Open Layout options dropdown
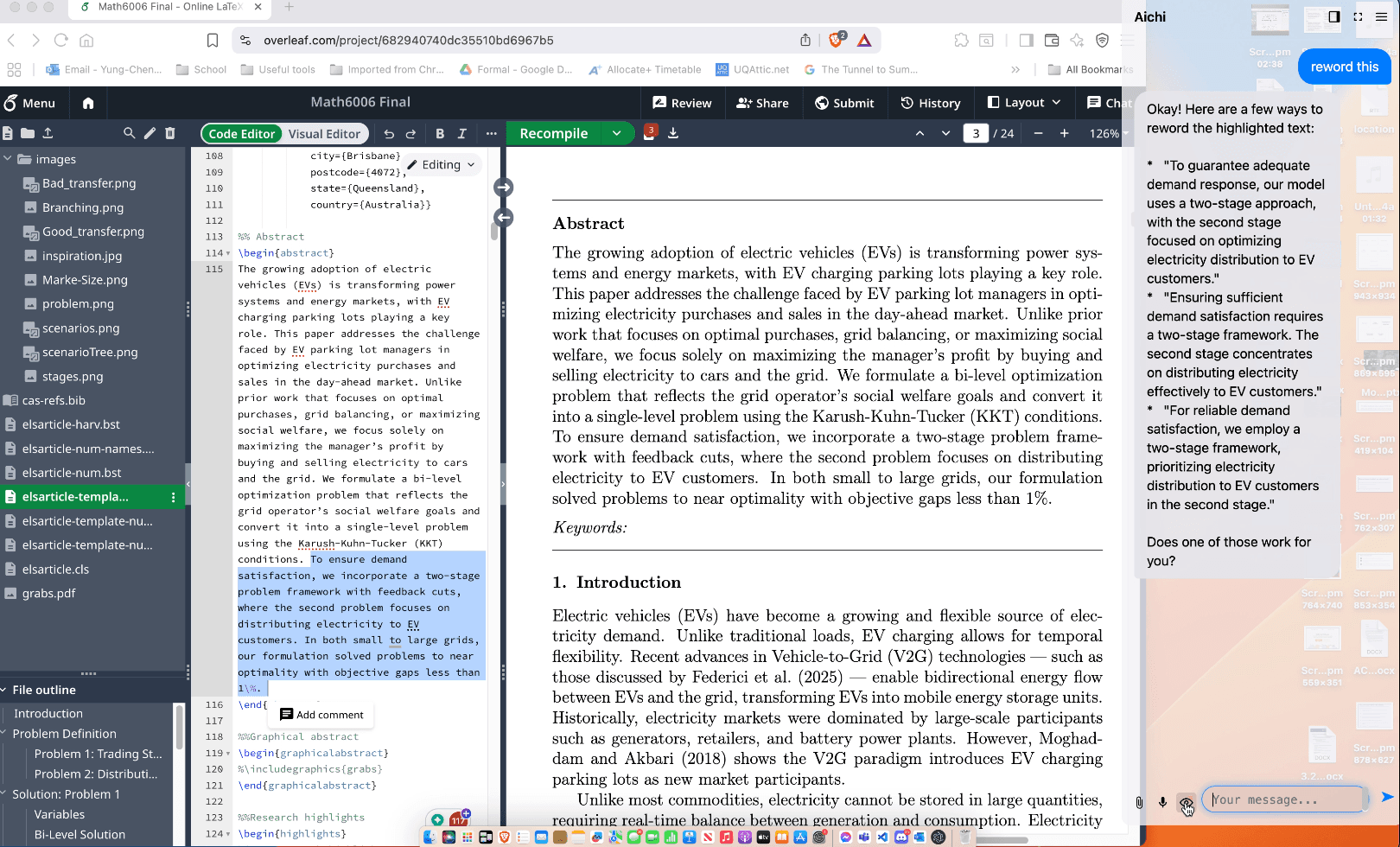Screen dimensions: 1400x847 pyautogui.click(x=1024, y=103)
